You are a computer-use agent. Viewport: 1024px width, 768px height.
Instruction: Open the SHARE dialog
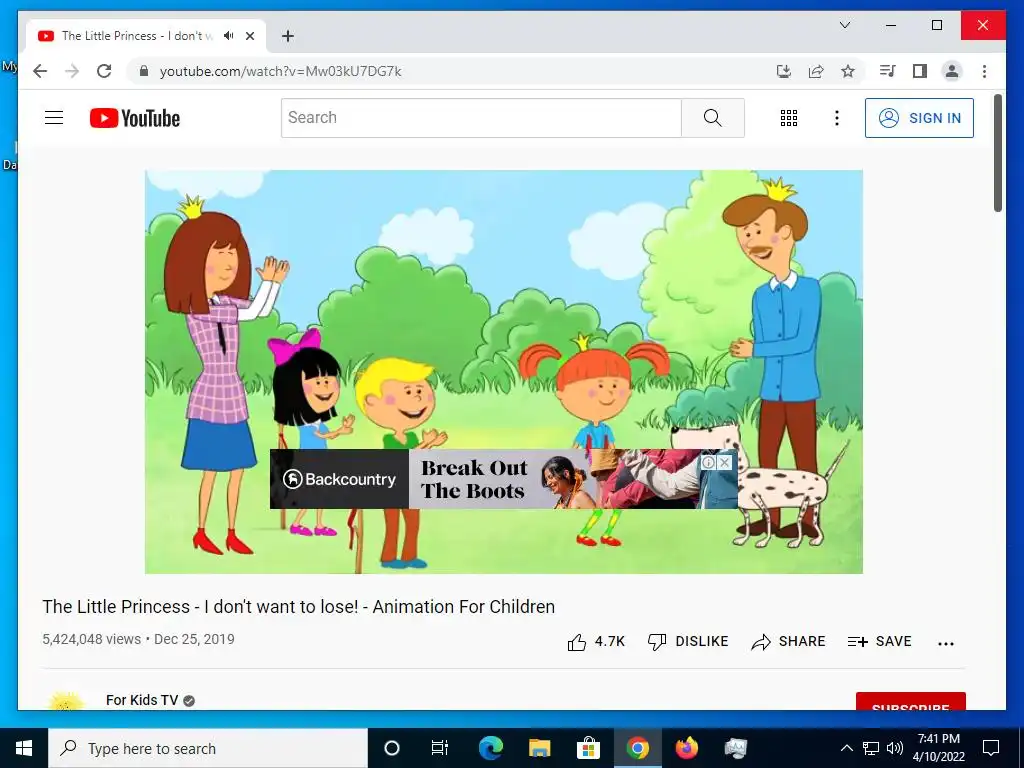tap(788, 641)
